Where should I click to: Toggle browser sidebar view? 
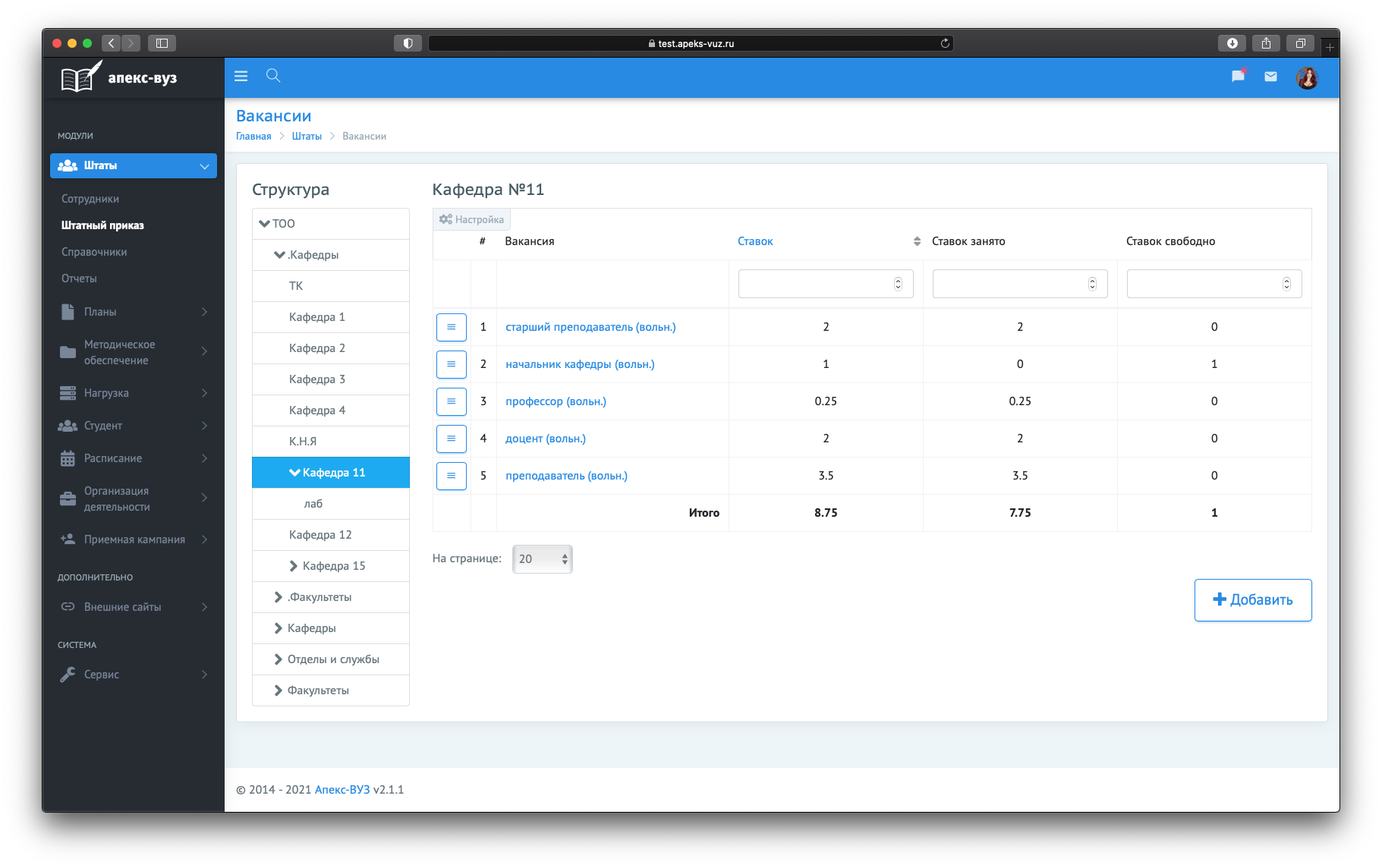pos(162,43)
